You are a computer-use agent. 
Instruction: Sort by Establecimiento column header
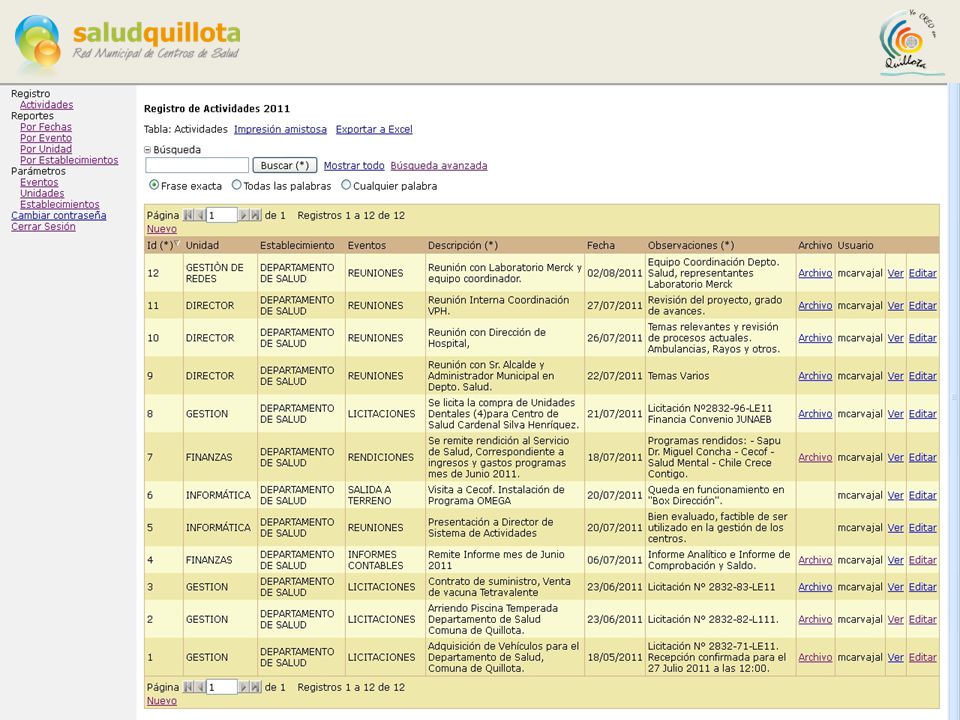tap(297, 245)
